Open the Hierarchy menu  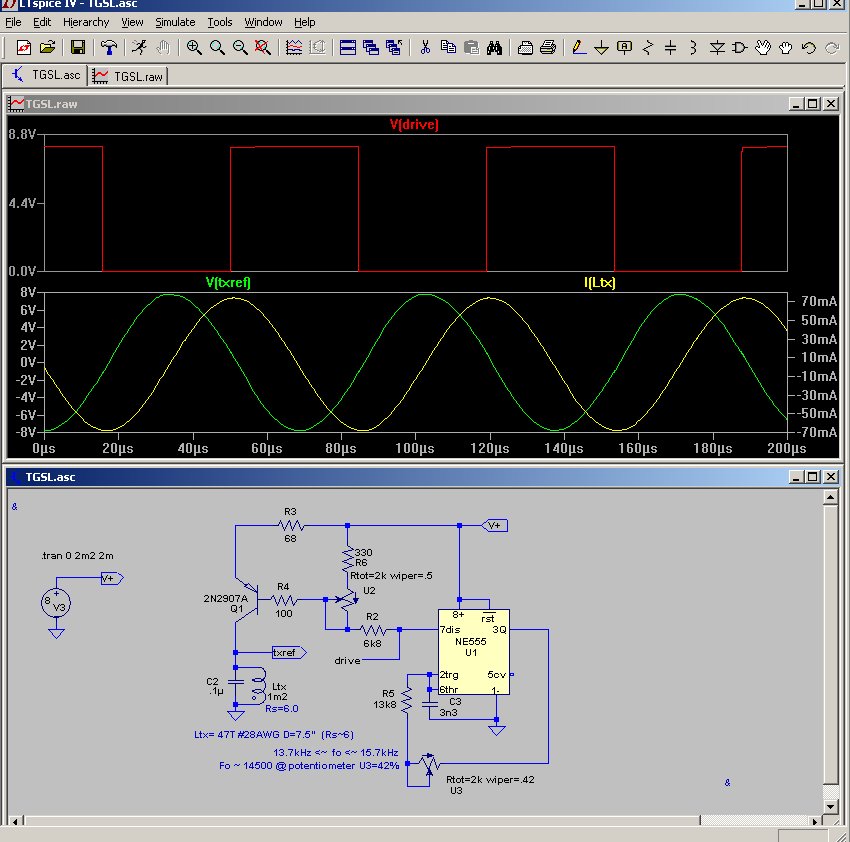coord(86,22)
